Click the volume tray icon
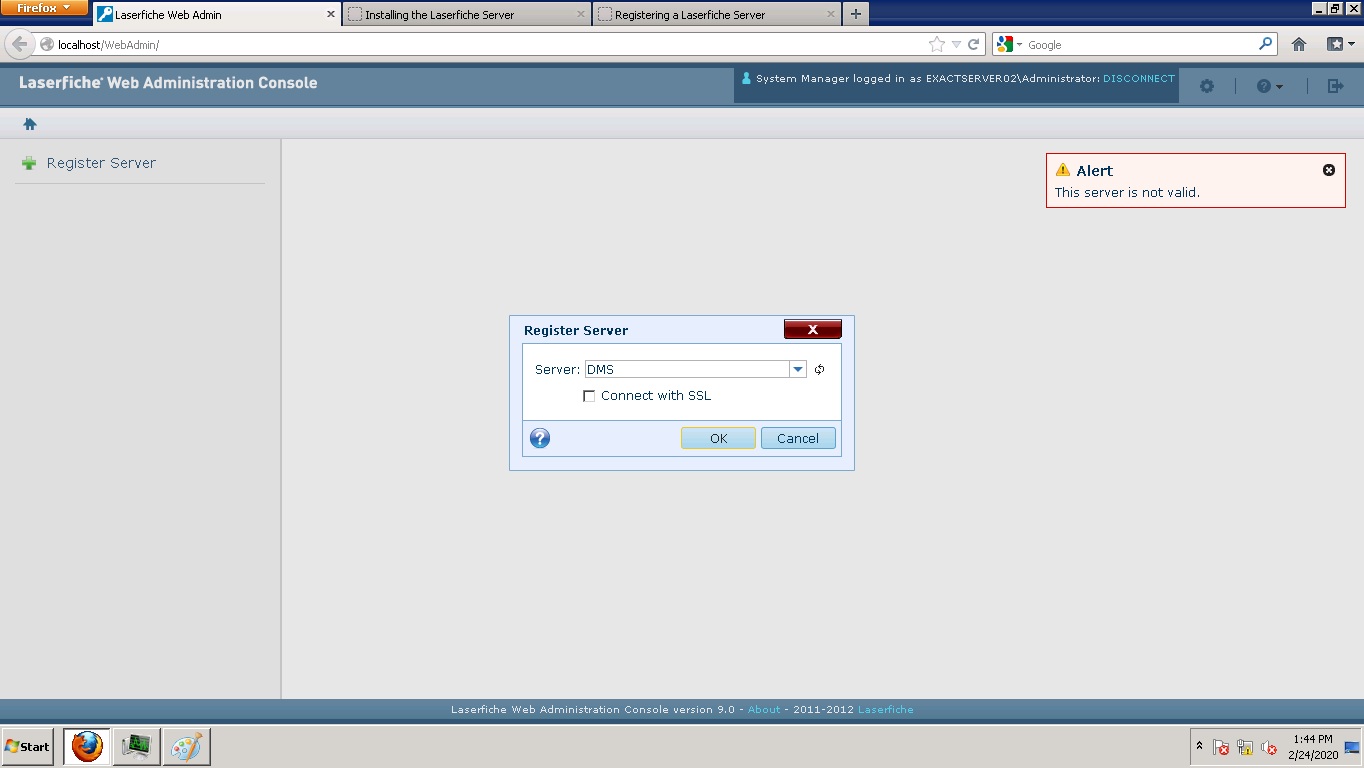The image size is (1364, 768). [1269, 747]
